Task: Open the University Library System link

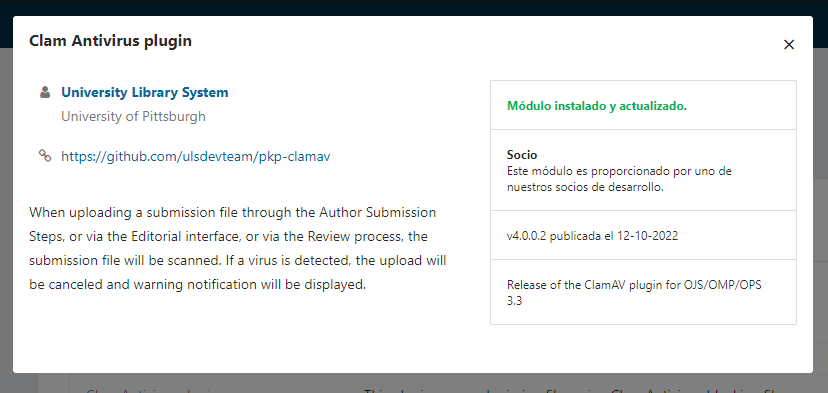Action: point(145,92)
